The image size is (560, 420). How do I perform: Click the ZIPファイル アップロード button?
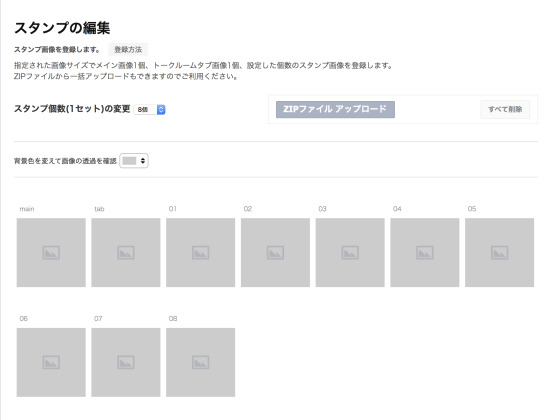point(335,109)
